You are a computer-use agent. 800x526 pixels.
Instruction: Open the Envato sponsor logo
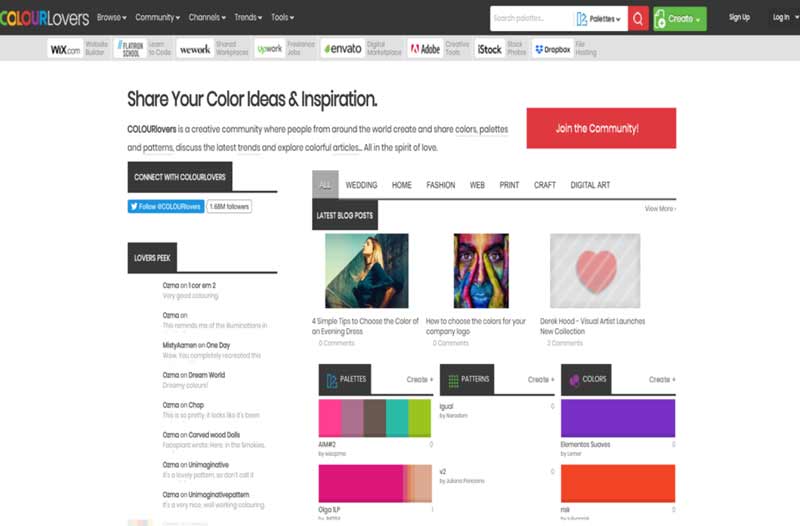coord(343,49)
